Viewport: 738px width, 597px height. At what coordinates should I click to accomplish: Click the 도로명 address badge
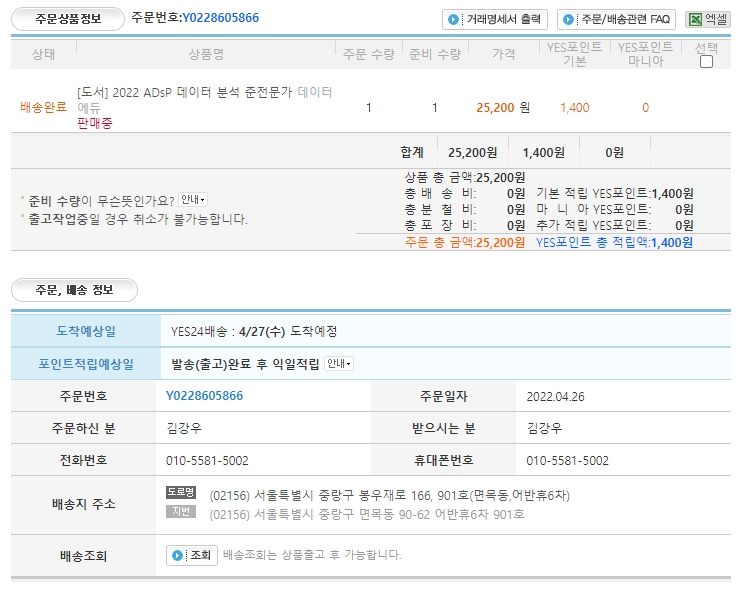181,493
